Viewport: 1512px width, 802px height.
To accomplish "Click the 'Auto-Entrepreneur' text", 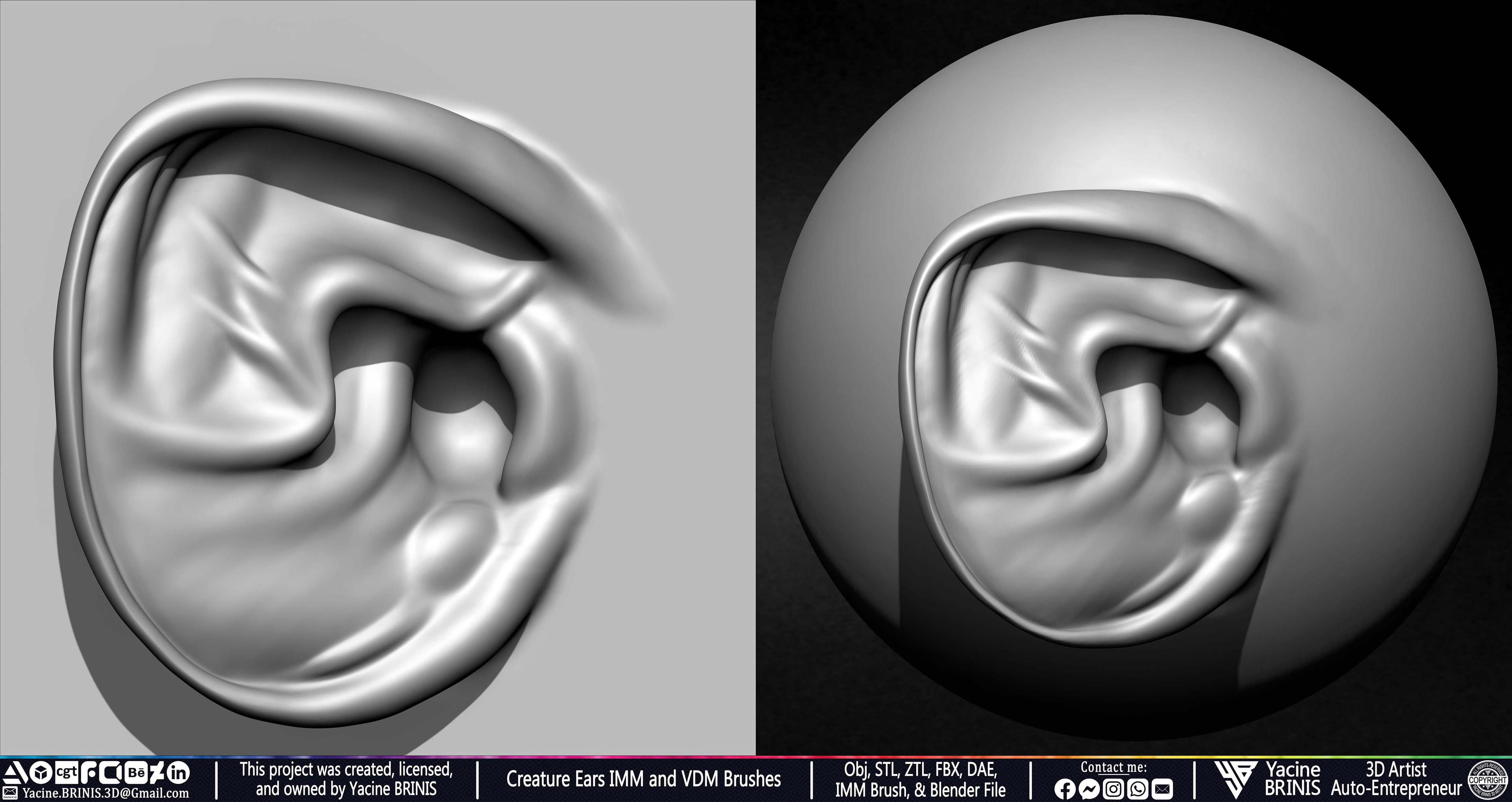I will pos(1396,790).
